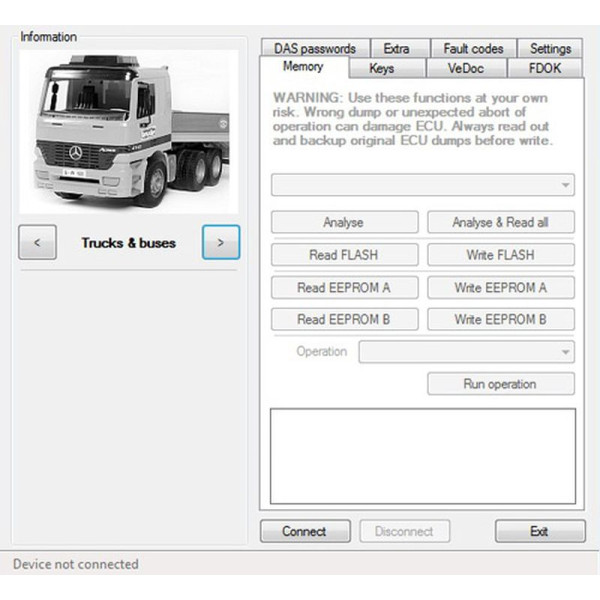Image resolution: width=600 pixels, height=600 pixels.
Task: Expand the Operation combo box
Action: point(466,352)
